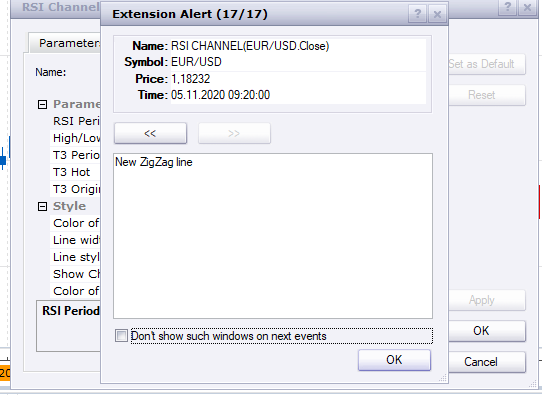Collapse the Parameters tree section
The image size is (542, 395).
pyautogui.click(x=42, y=104)
